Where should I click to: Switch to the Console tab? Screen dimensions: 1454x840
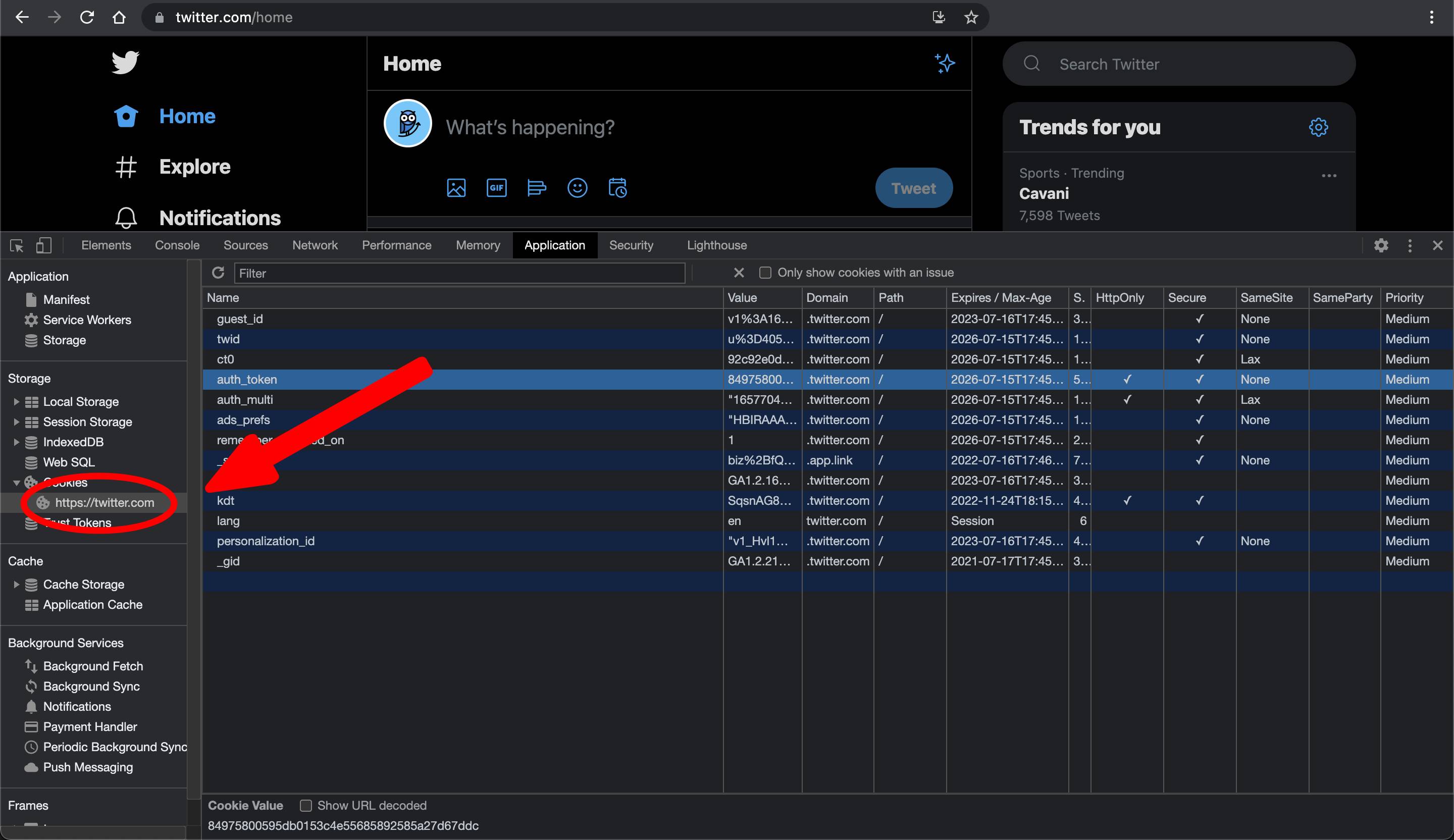pos(177,245)
